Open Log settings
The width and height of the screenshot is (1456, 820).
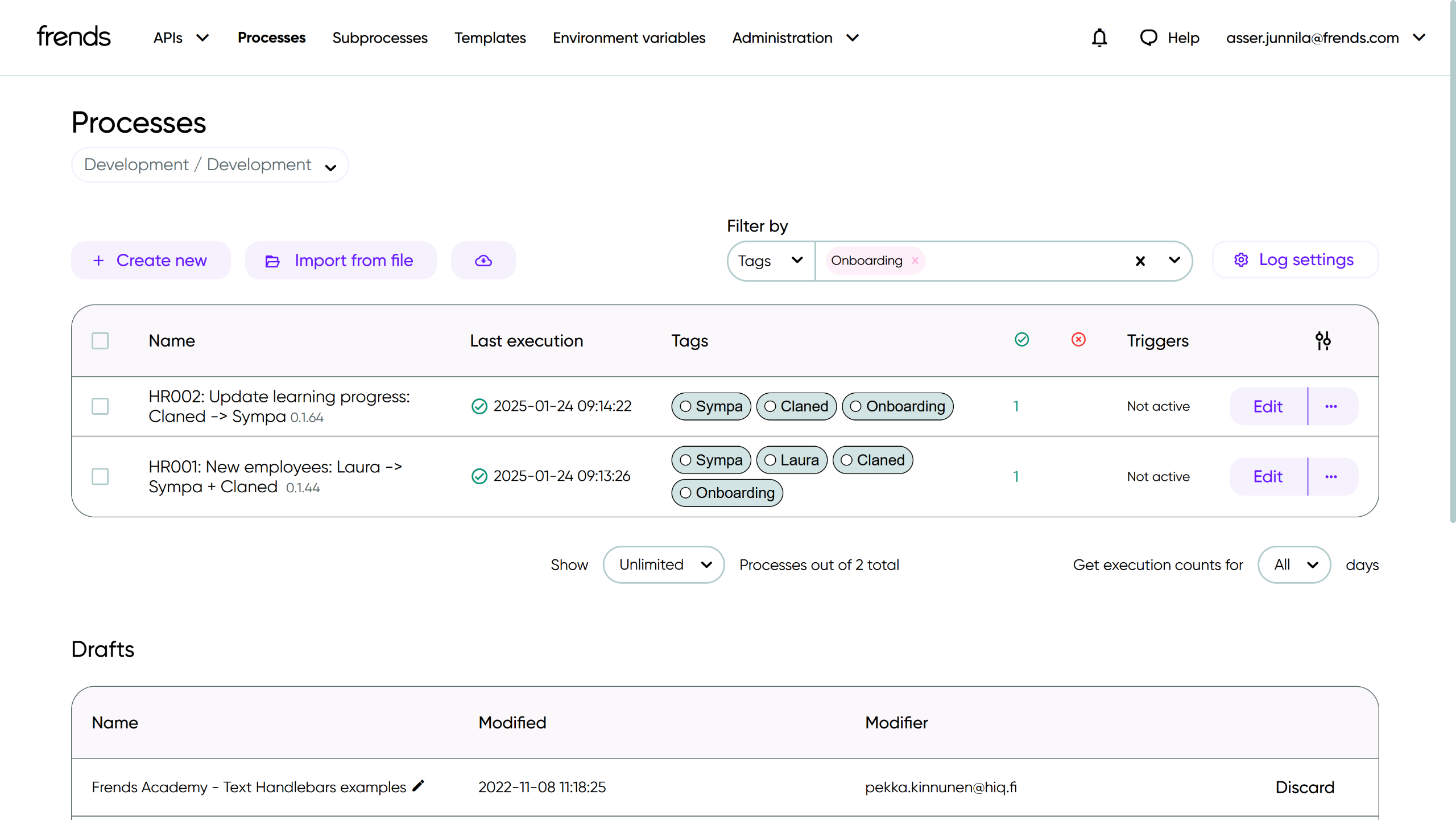click(x=1294, y=259)
